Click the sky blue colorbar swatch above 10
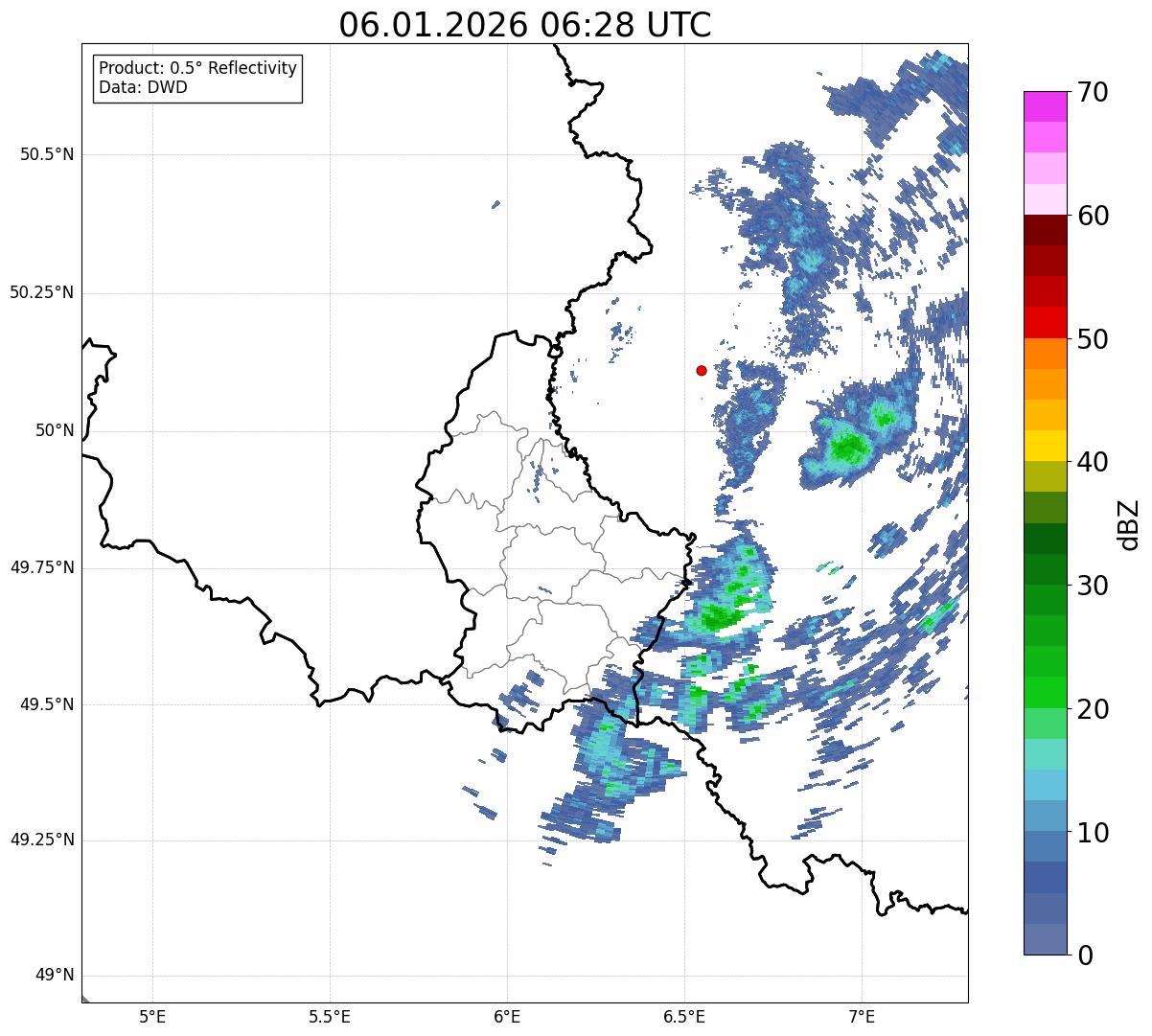1152x1036 pixels. (x=1046, y=785)
